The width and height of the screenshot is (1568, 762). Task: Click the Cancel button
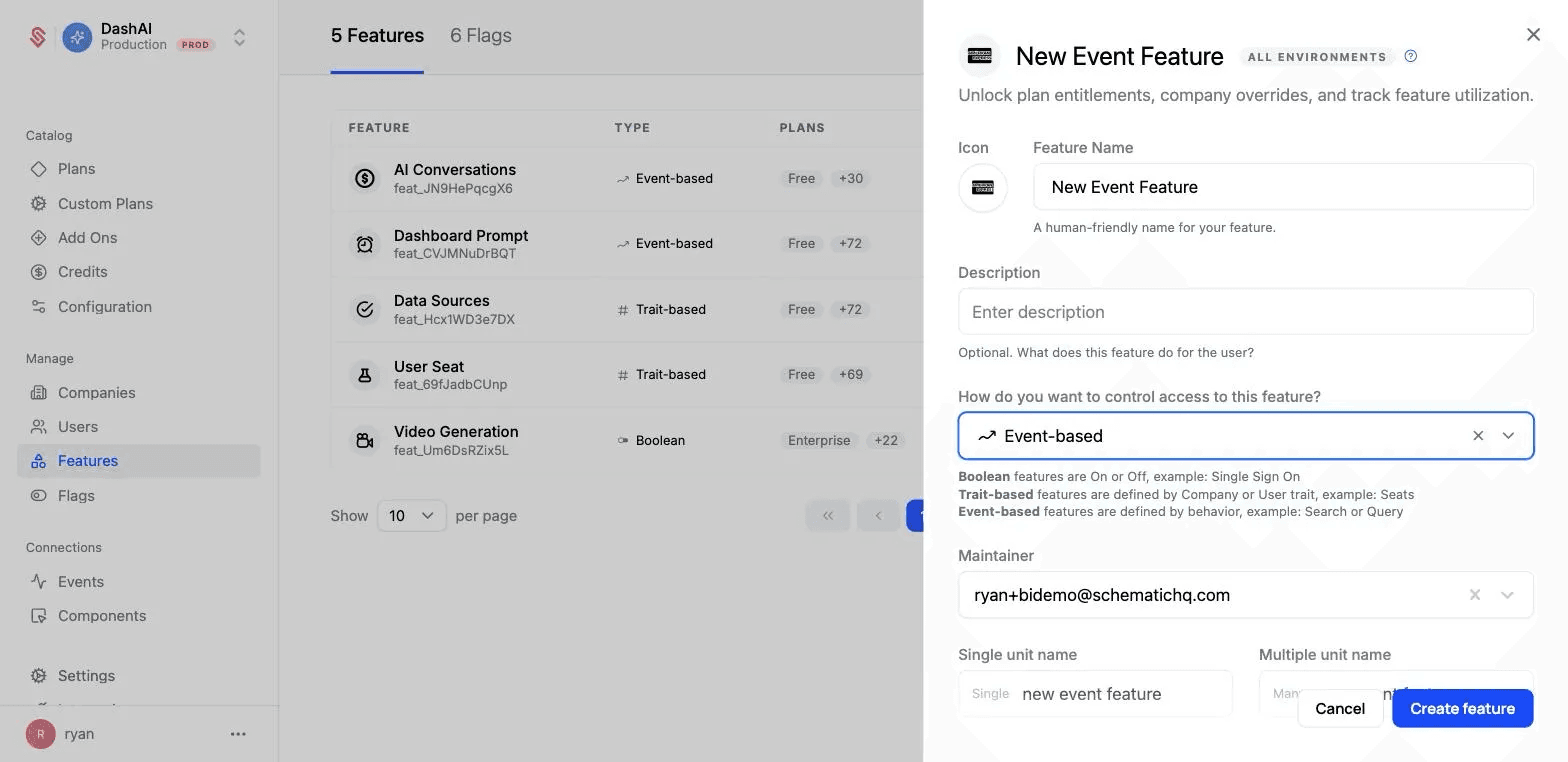pyautogui.click(x=1340, y=709)
